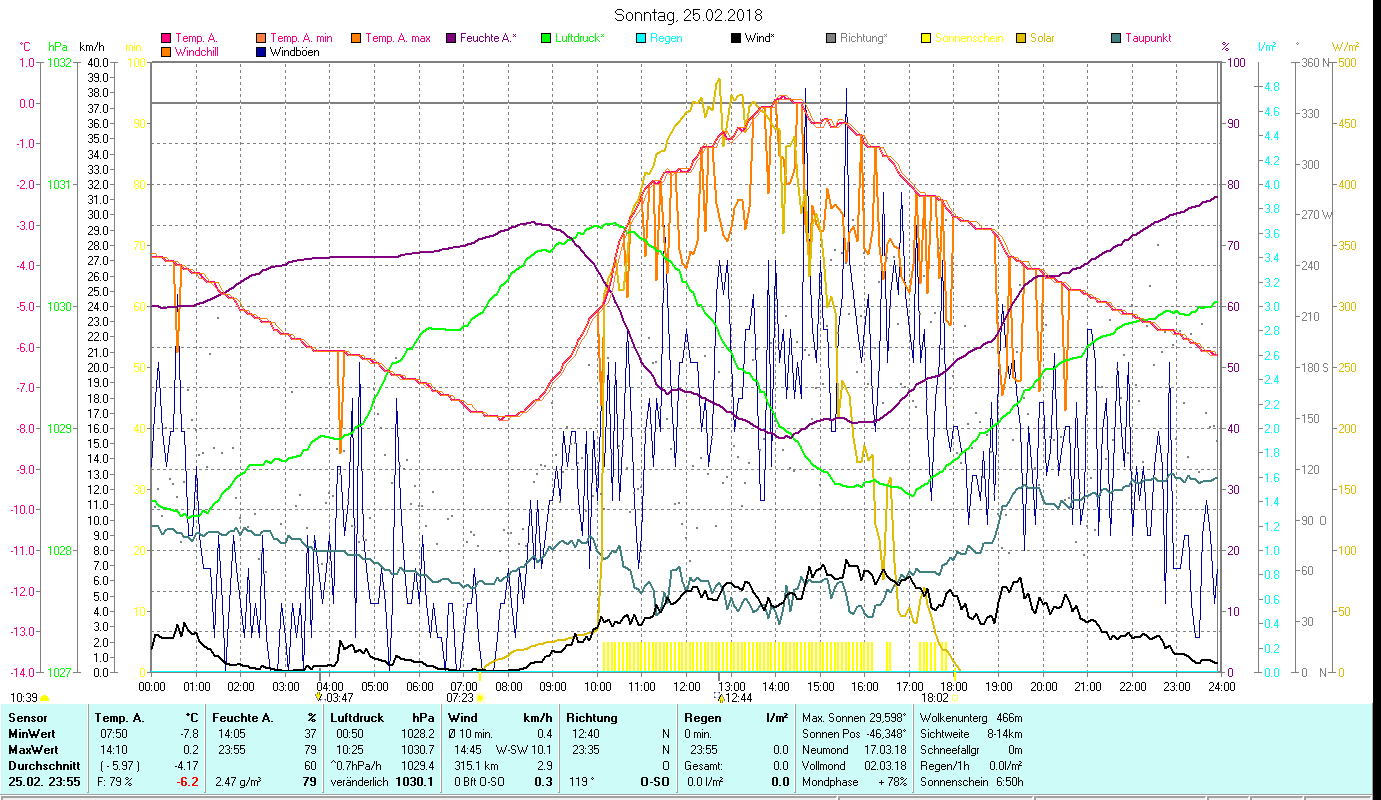
Task: Click the 12:44 marker below the time axis
Action: tap(719, 698)
